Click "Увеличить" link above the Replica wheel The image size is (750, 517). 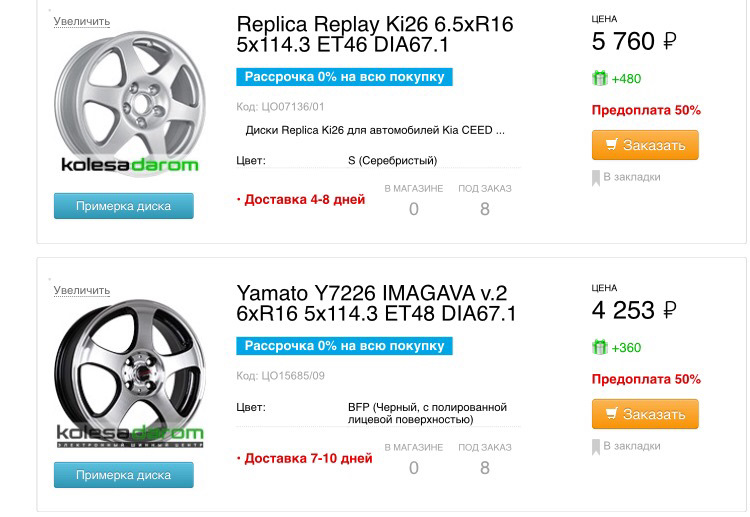[x=82, y=21]
